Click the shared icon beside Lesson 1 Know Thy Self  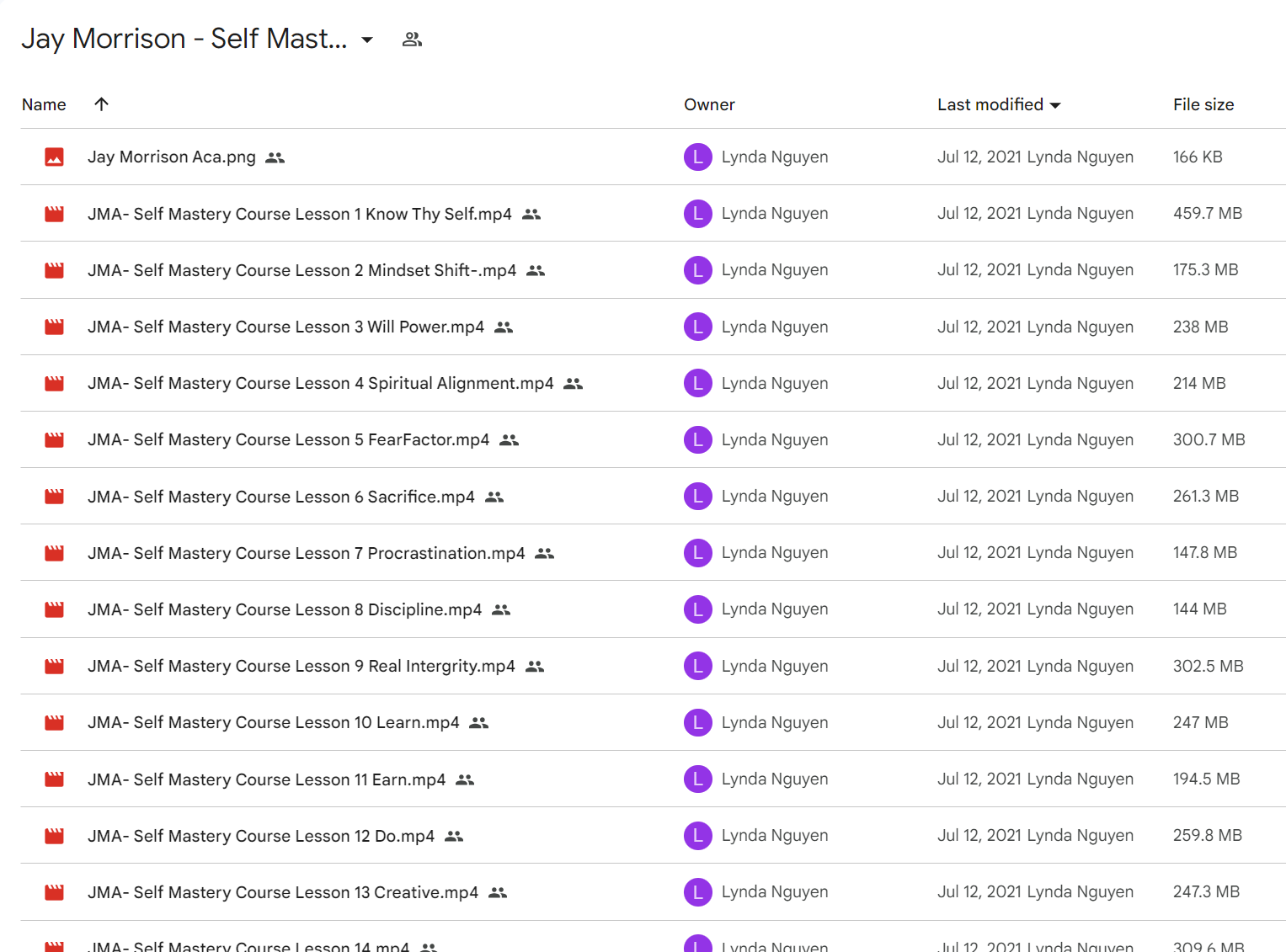pyautogui.click(x=531, y=214)
